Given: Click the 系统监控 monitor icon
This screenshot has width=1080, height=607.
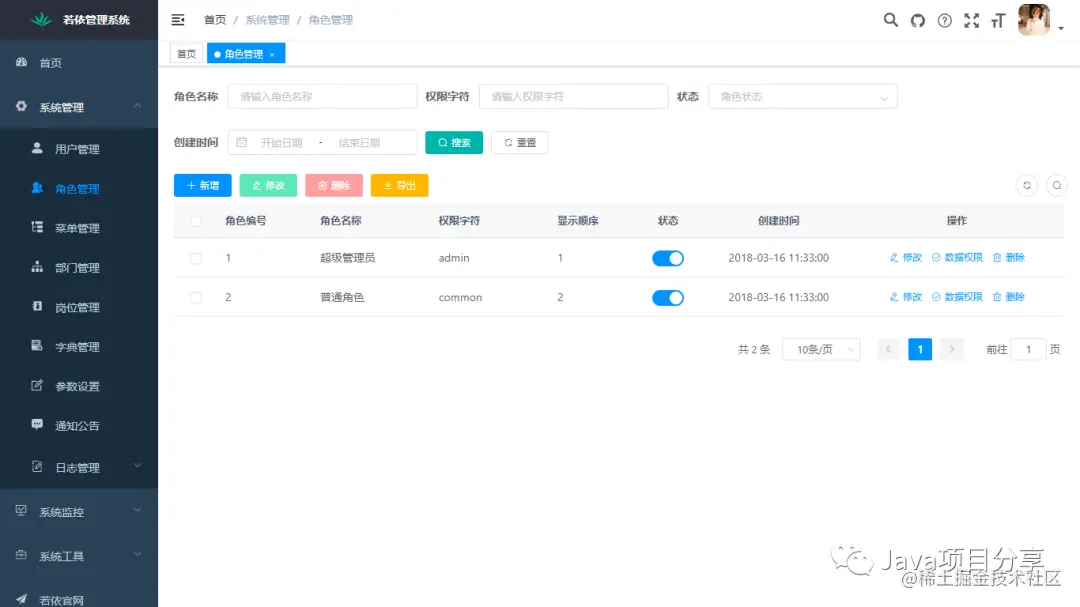Looking at the screenshot, I should 21,511.
